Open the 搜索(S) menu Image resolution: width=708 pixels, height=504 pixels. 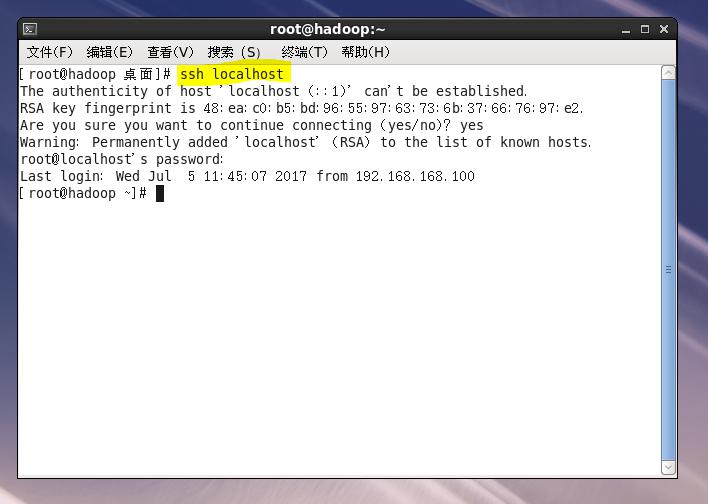pos(234,52)
